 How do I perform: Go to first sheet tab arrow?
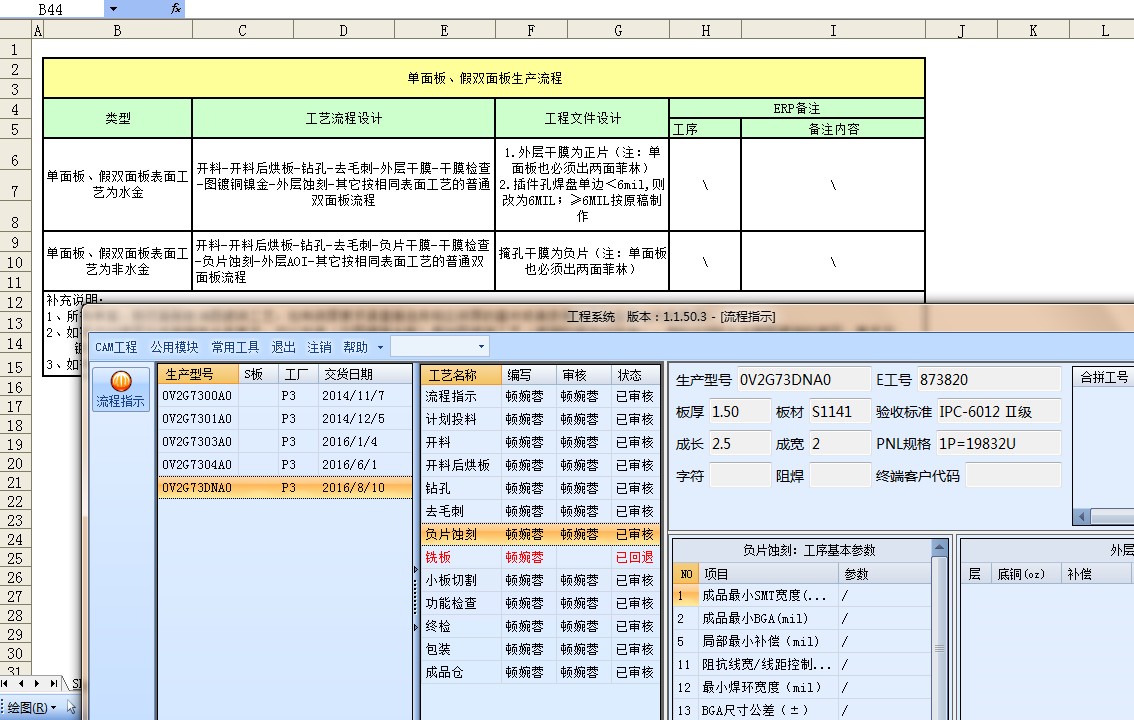5,683
